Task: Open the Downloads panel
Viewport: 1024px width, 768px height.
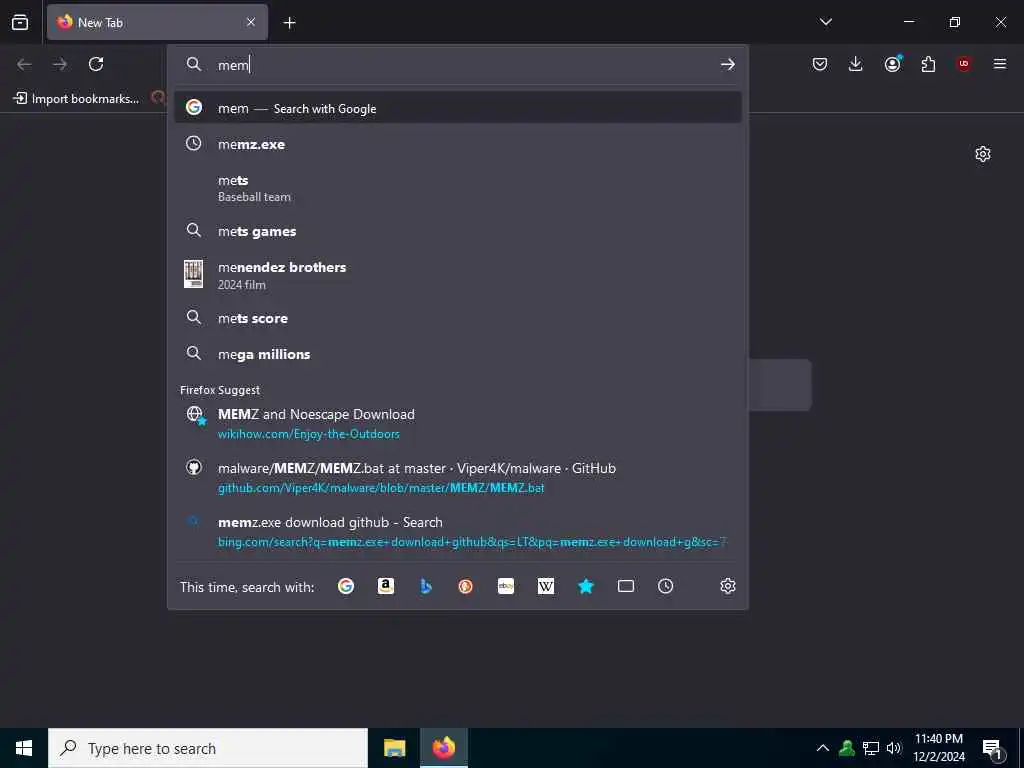Action: pyautogui.click(x=856, y=64)
